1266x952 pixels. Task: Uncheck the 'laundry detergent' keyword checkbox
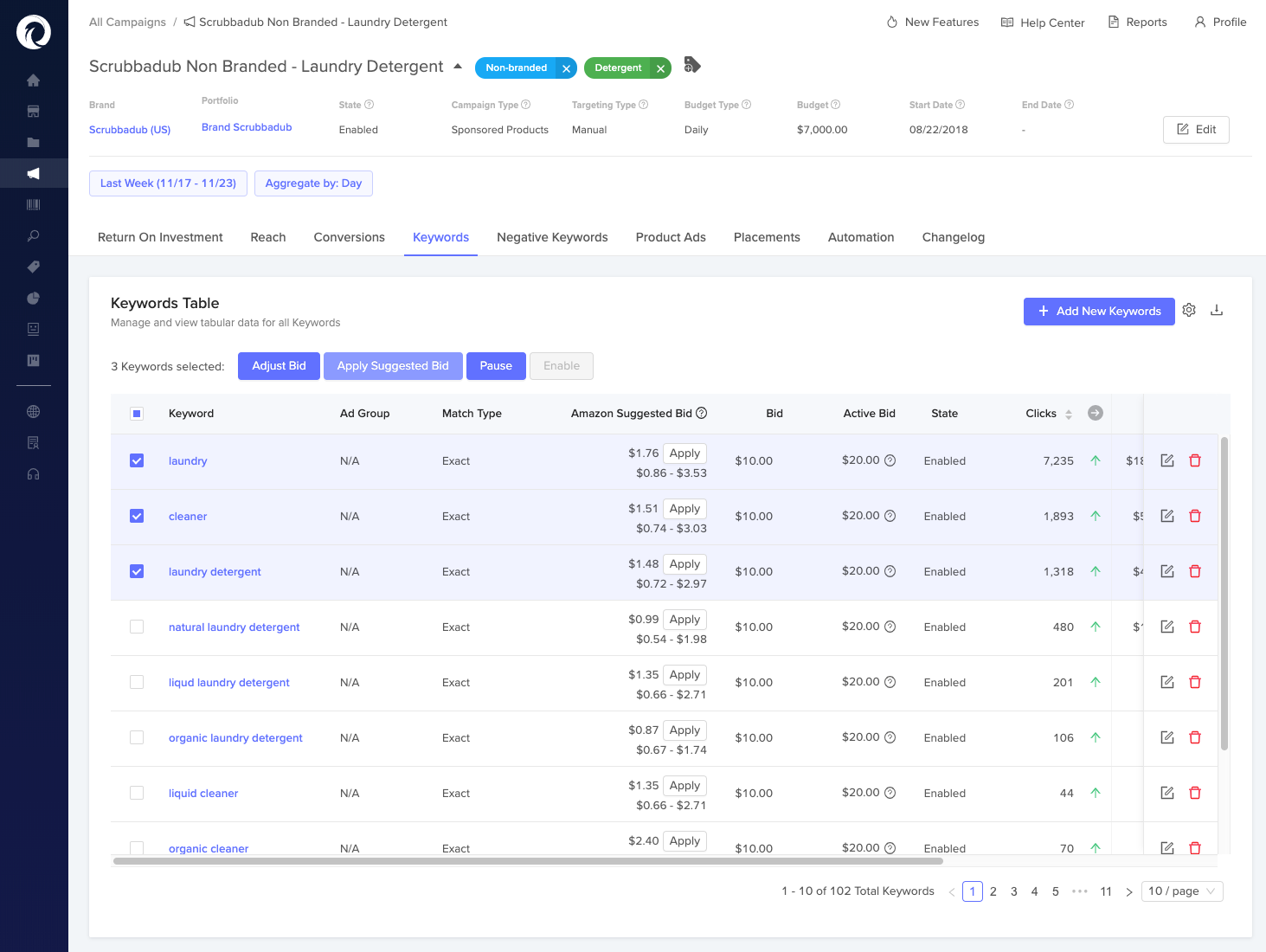click(x=136, y=571)
